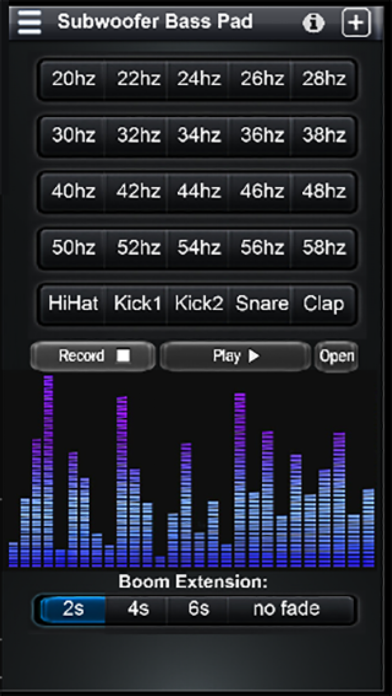Hit the 56hz pad
Image resolution: width=392 pixels, height=696 pixels.
coord(260,248)
